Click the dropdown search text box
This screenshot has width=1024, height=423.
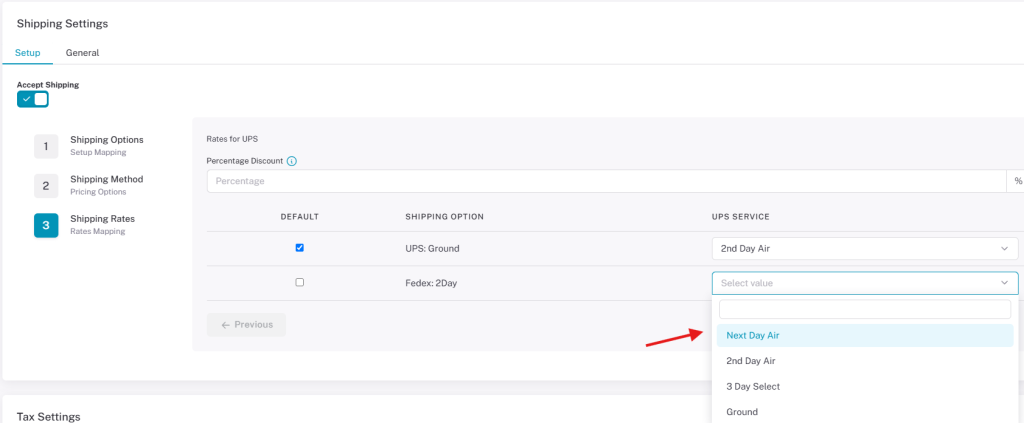tap(865, 309)
